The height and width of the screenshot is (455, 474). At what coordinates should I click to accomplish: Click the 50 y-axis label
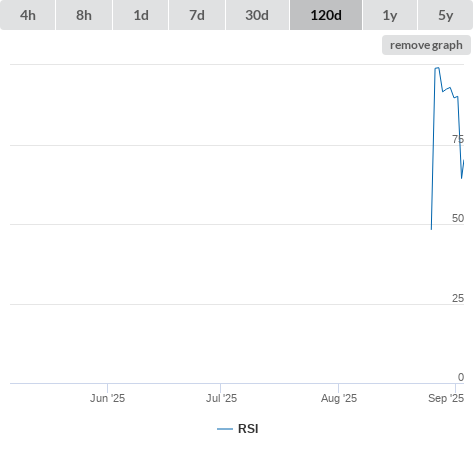[458, 218]
